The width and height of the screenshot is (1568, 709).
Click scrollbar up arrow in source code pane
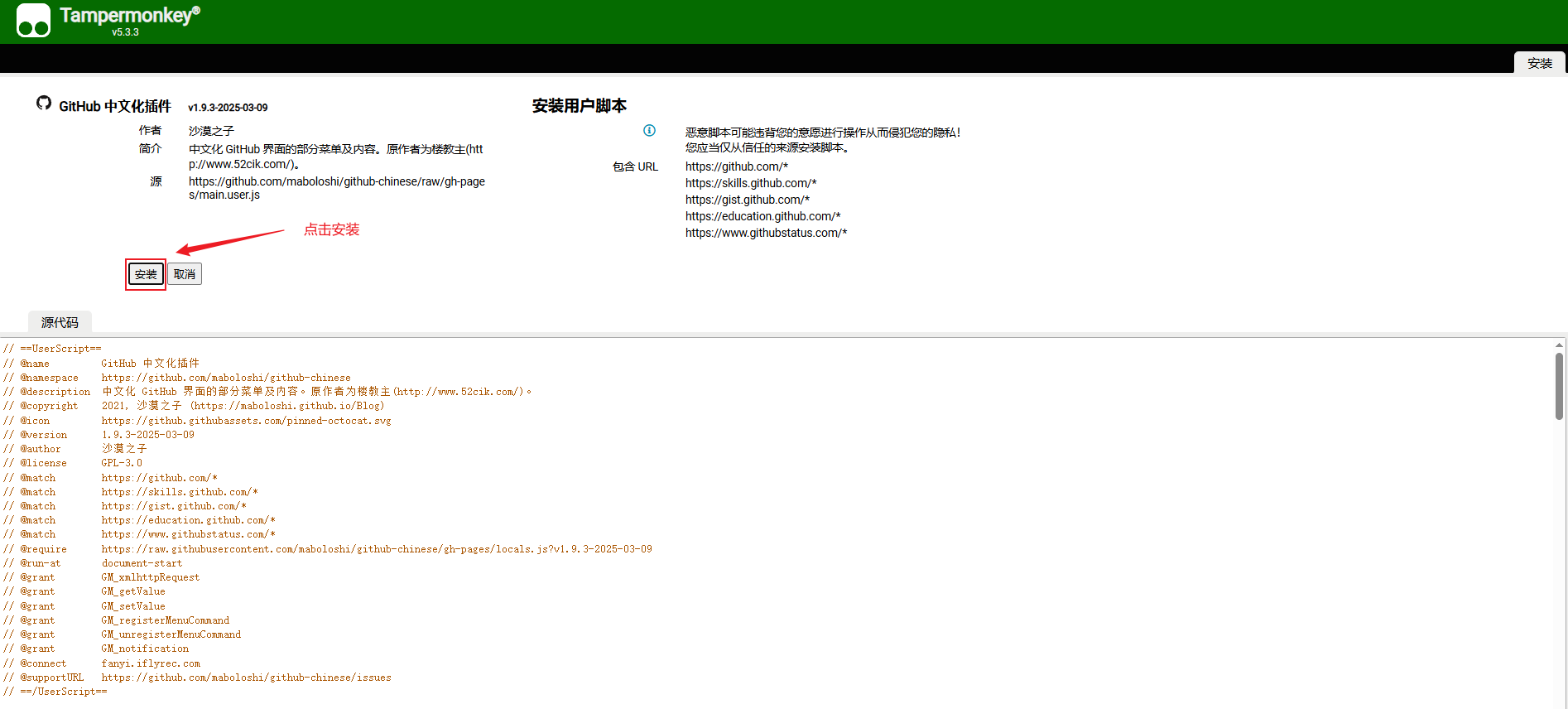coord(1559,345)
